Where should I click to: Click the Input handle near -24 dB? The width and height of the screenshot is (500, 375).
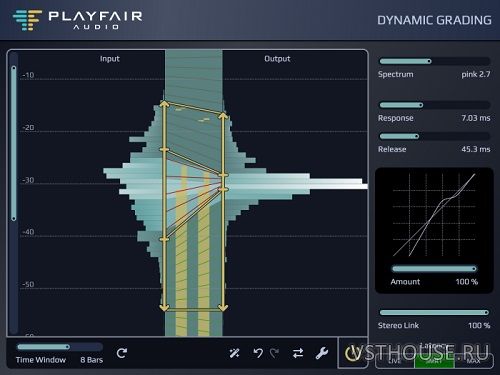pos(164,150)
